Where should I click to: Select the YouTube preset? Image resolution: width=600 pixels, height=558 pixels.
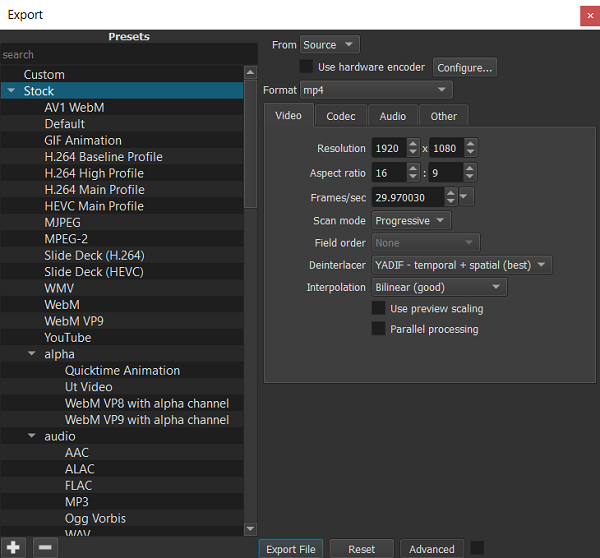[x=67, y=338]
